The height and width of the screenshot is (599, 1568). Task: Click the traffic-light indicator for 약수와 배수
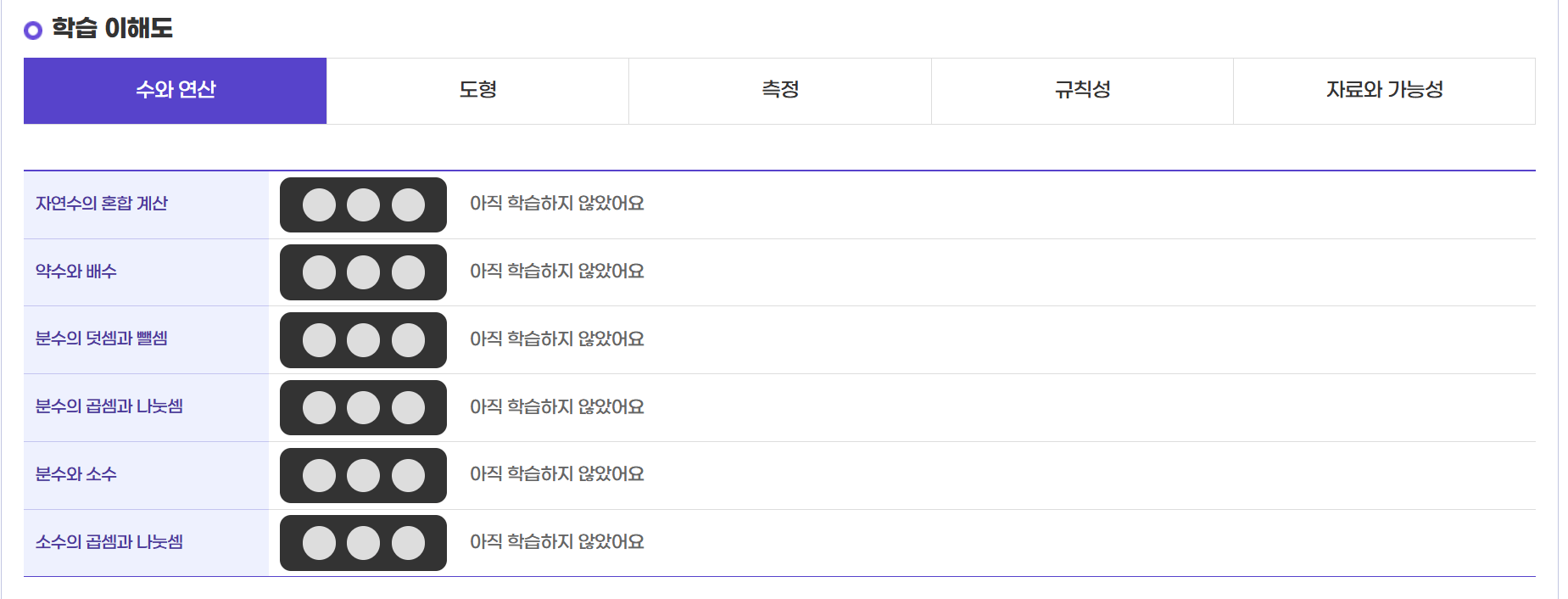[363, 272]
